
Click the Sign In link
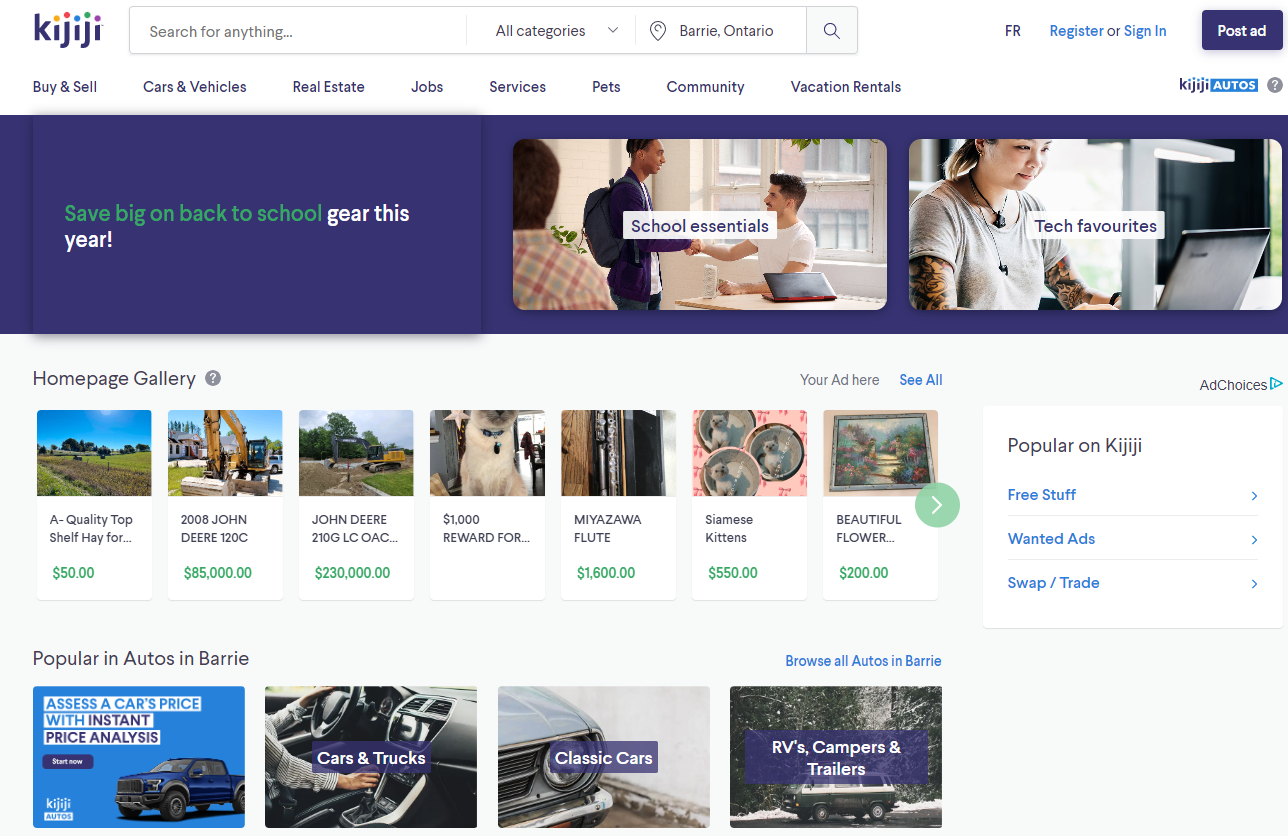click(1145, 31)
